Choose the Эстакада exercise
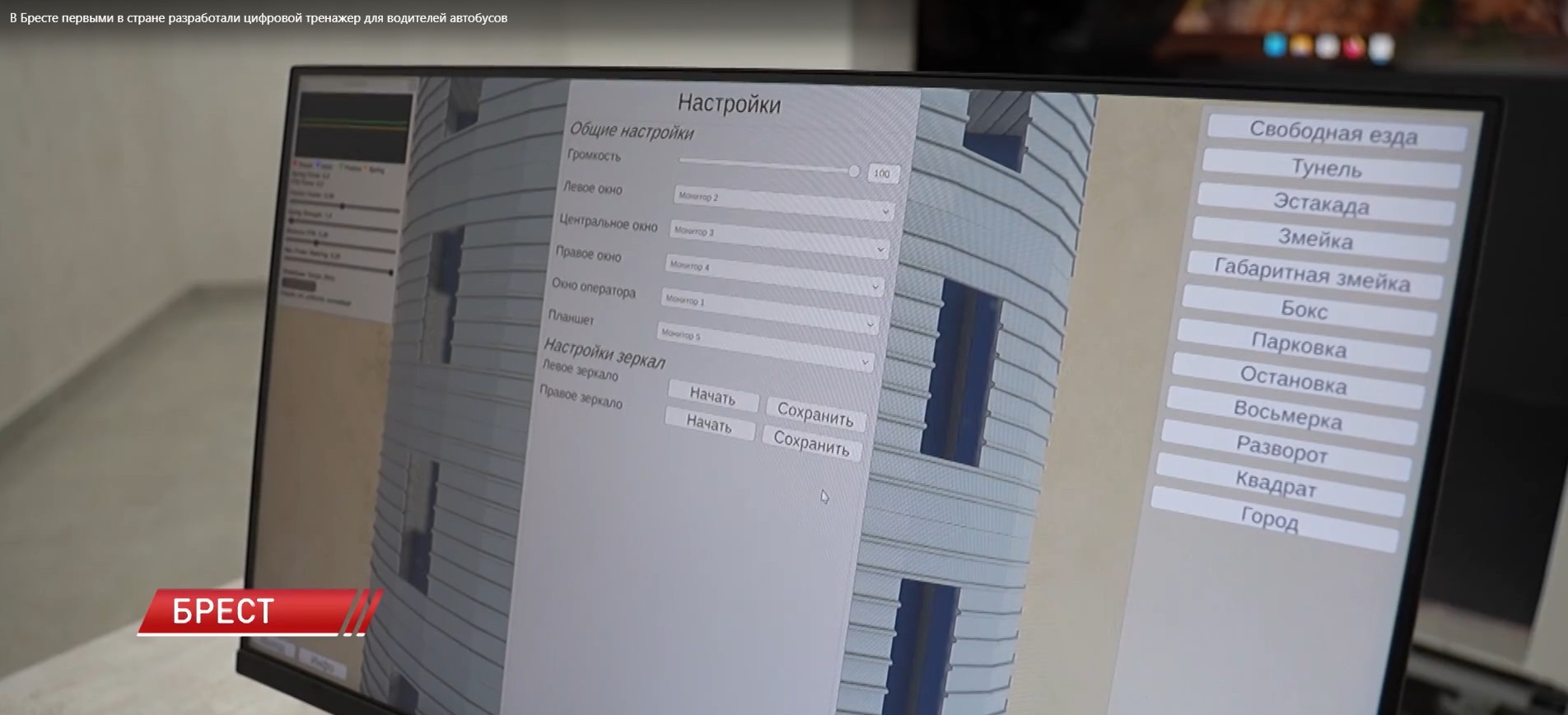 tap(1323, 204)
